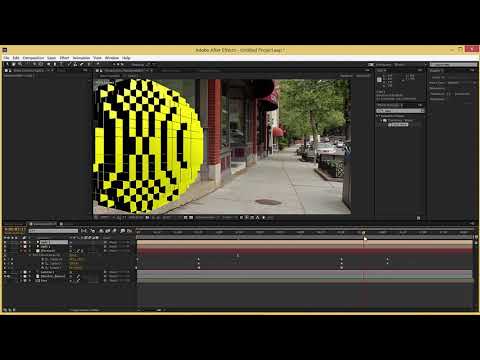The width and height of the screenshot is (480, 360).
Task: Toggle stopwatch on first keyframed effect property
Action: (x=42, y=259)
